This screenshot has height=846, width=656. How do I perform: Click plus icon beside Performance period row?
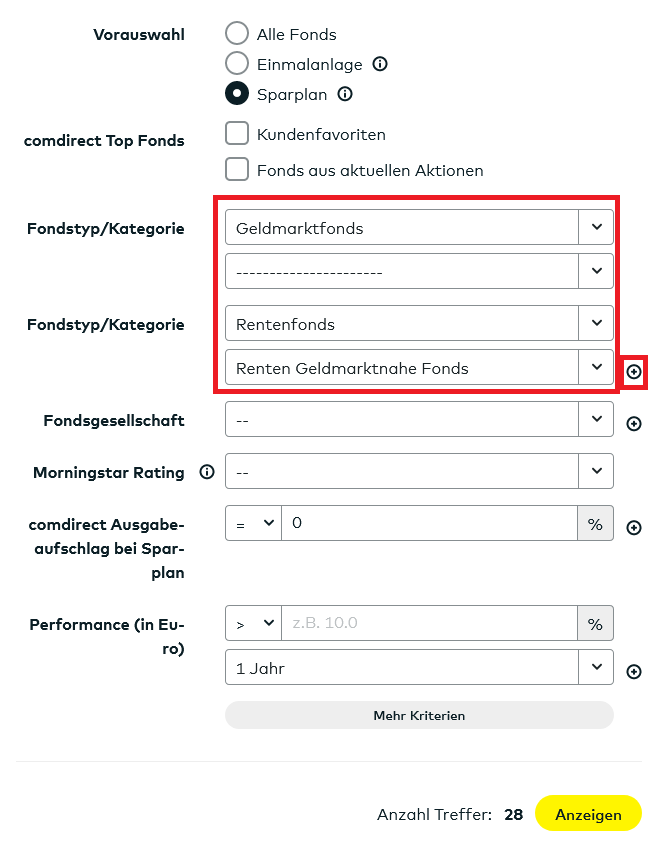coord(633,672)
